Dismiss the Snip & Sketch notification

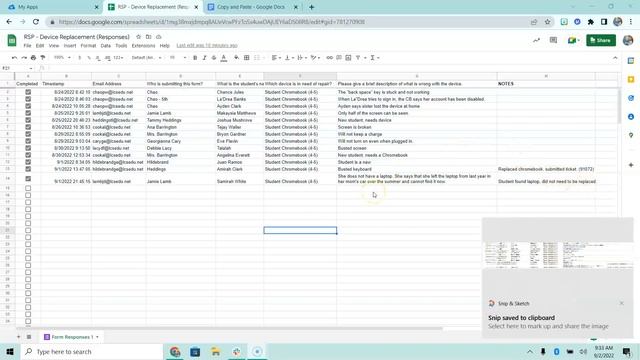coord(621,303)
